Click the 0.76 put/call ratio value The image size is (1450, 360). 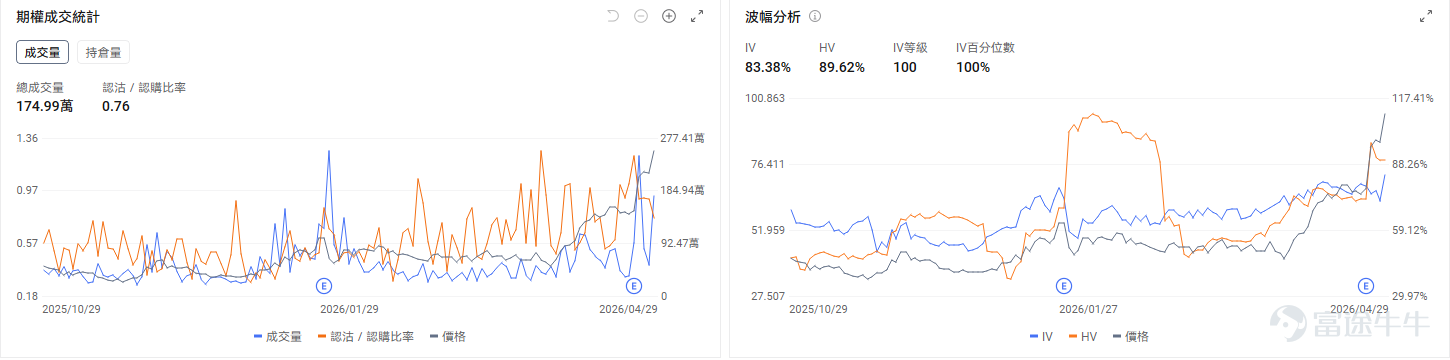(116, 106)
